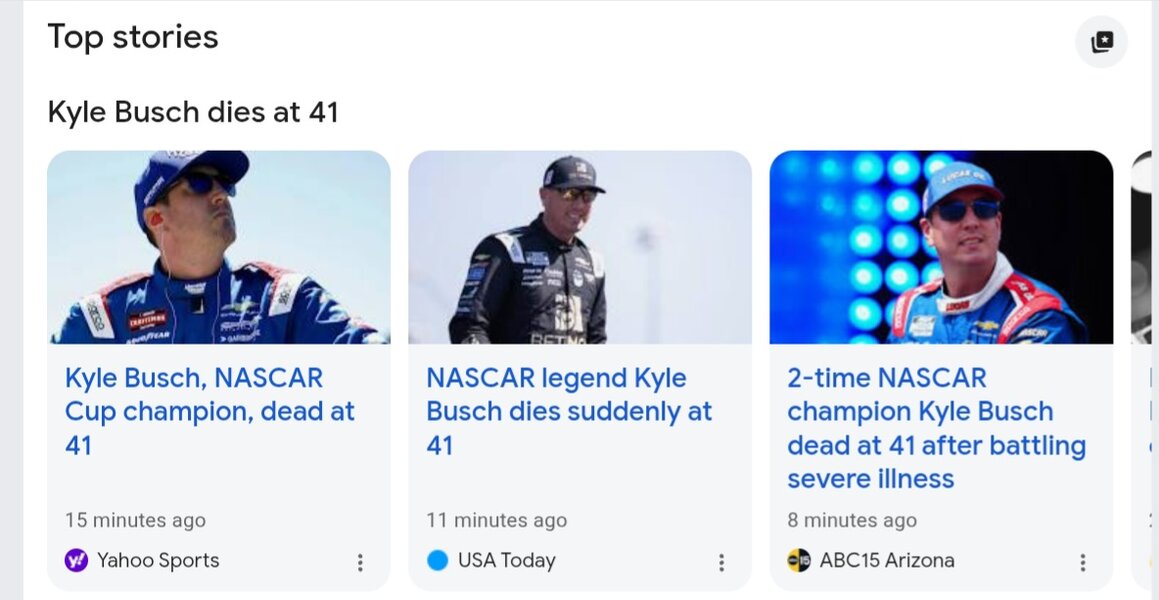Click the Yahoo Sports article photo thumbnail

pyautogui.click(x=219, y=248)
